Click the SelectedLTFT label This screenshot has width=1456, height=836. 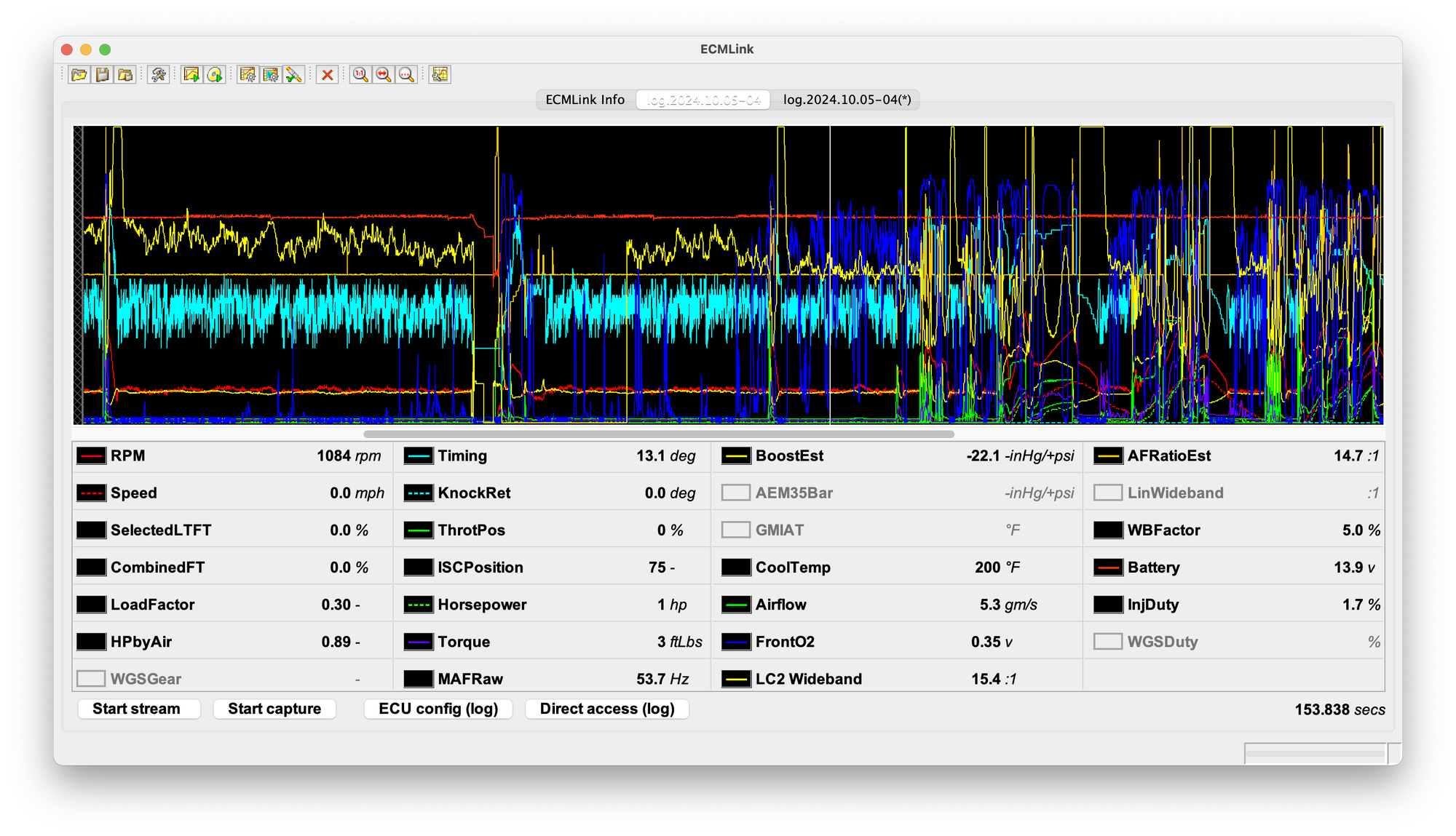161,530
